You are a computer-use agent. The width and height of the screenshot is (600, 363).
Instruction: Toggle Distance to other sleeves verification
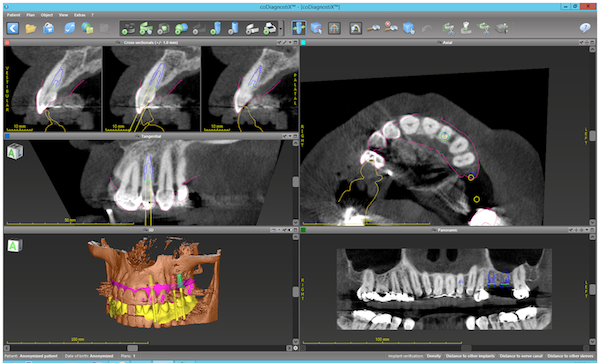[x=570, y=356]
